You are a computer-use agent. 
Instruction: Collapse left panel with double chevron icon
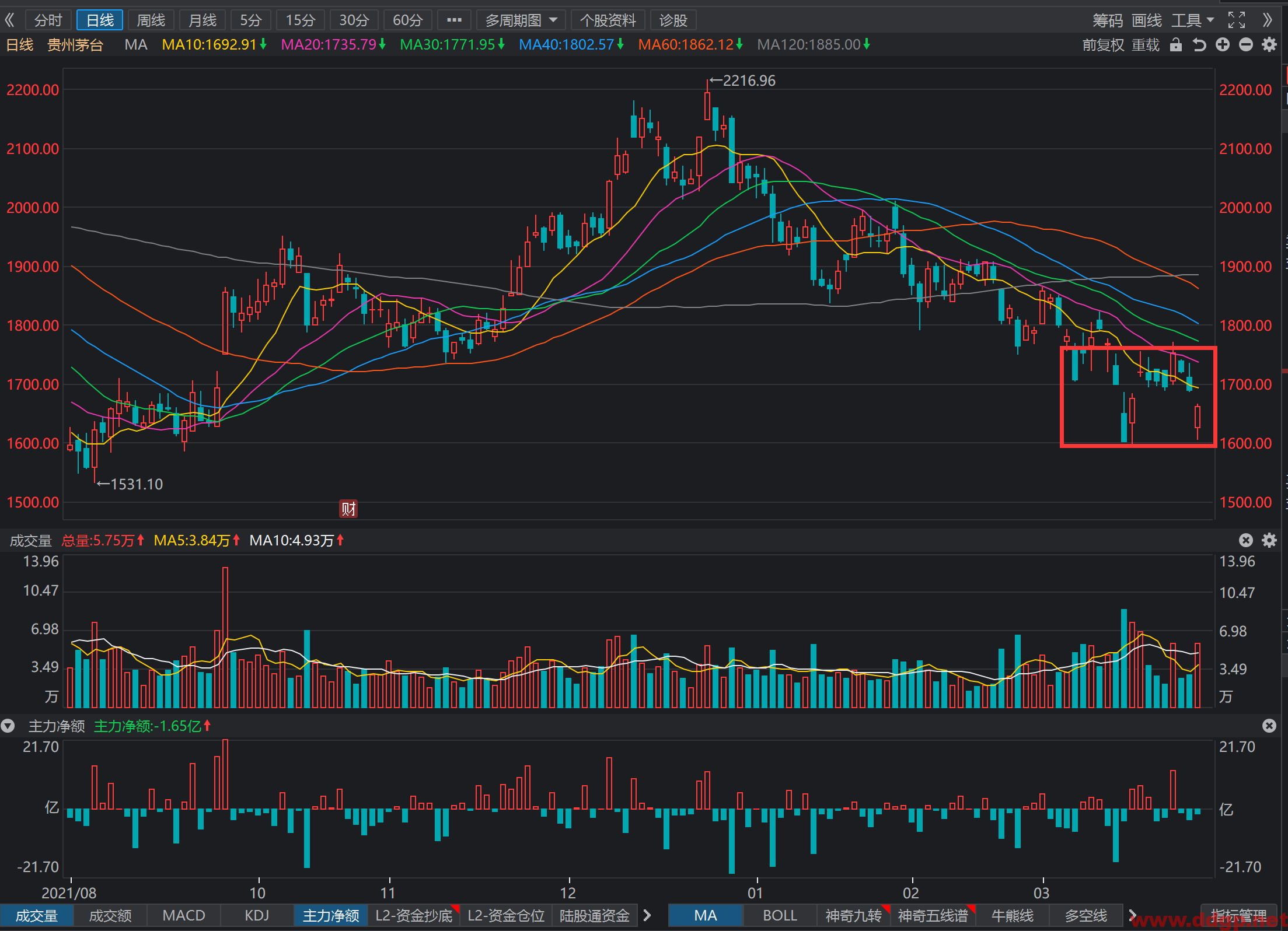coord(9,20)
